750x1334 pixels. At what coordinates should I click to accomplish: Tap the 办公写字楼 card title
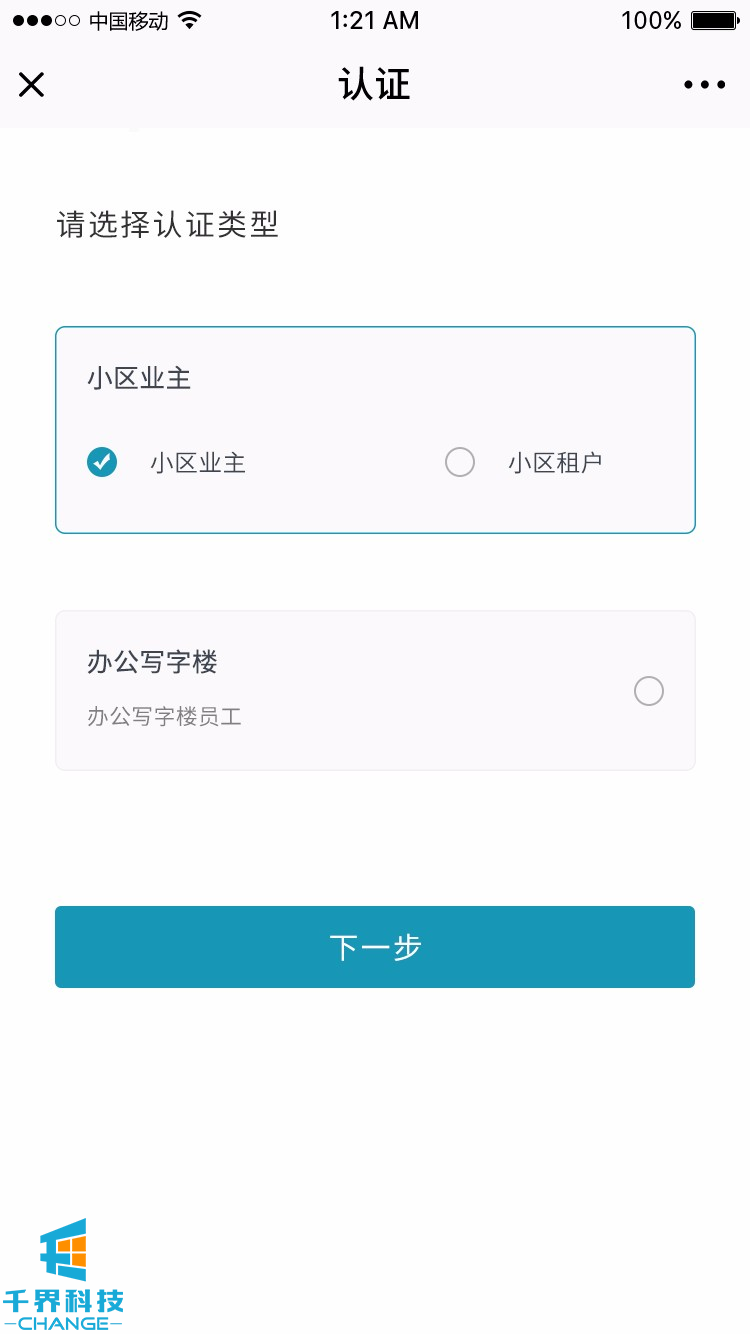pyautogui.click(x=152, y=662)
